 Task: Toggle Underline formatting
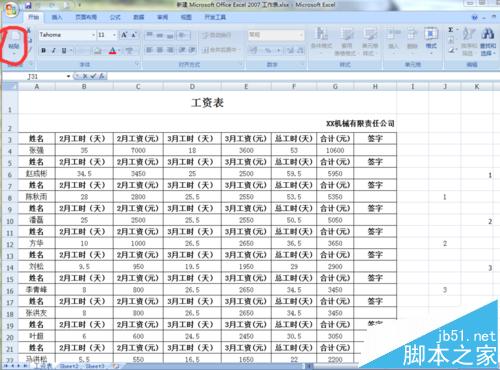coord(63,51)
